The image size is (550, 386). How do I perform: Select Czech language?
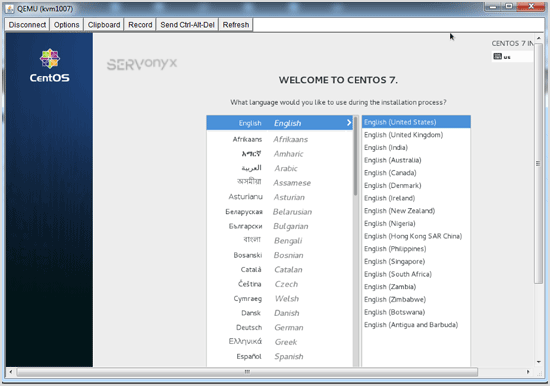coord(280,284)
